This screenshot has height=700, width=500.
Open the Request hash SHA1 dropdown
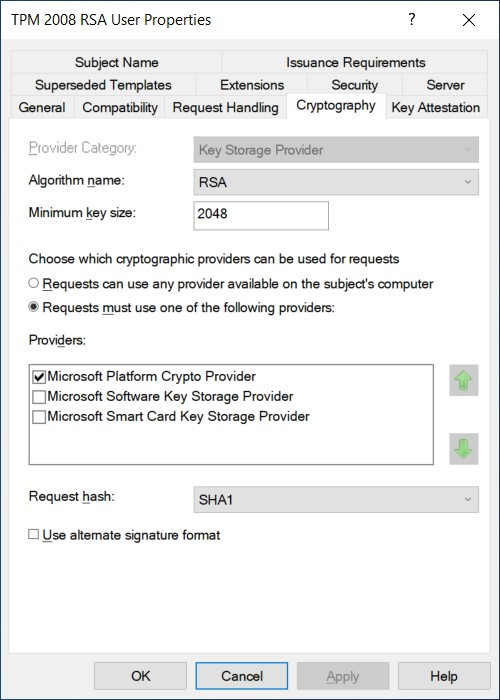[x=336, y=500]
